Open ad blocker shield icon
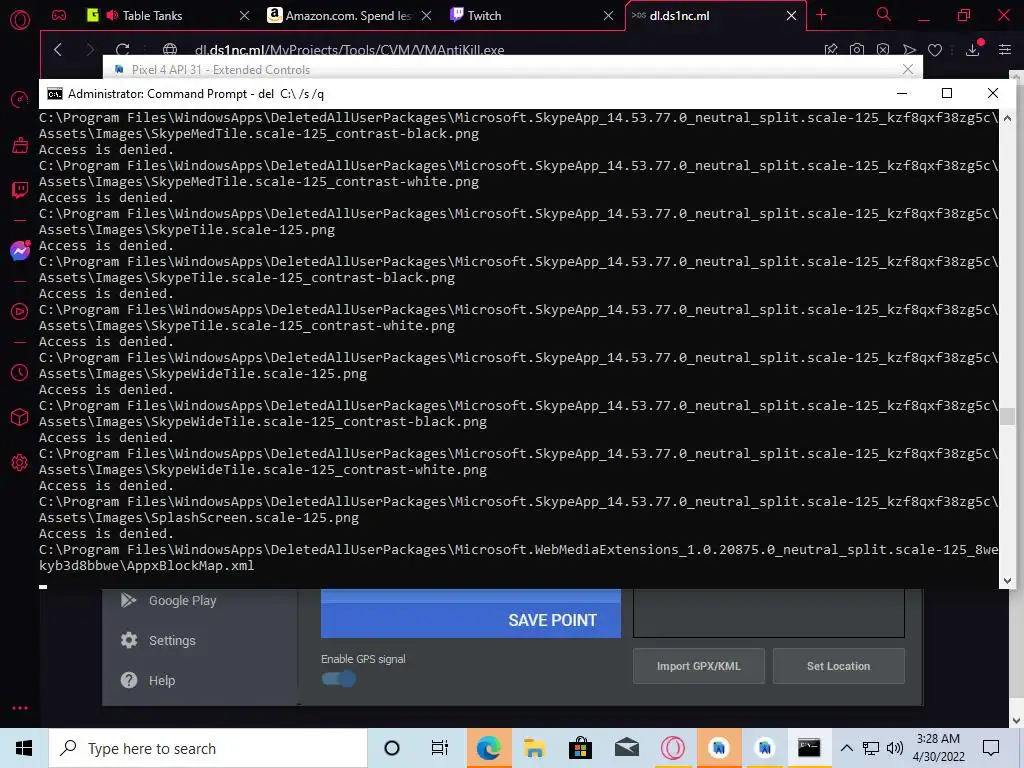 tap(883, 50)
